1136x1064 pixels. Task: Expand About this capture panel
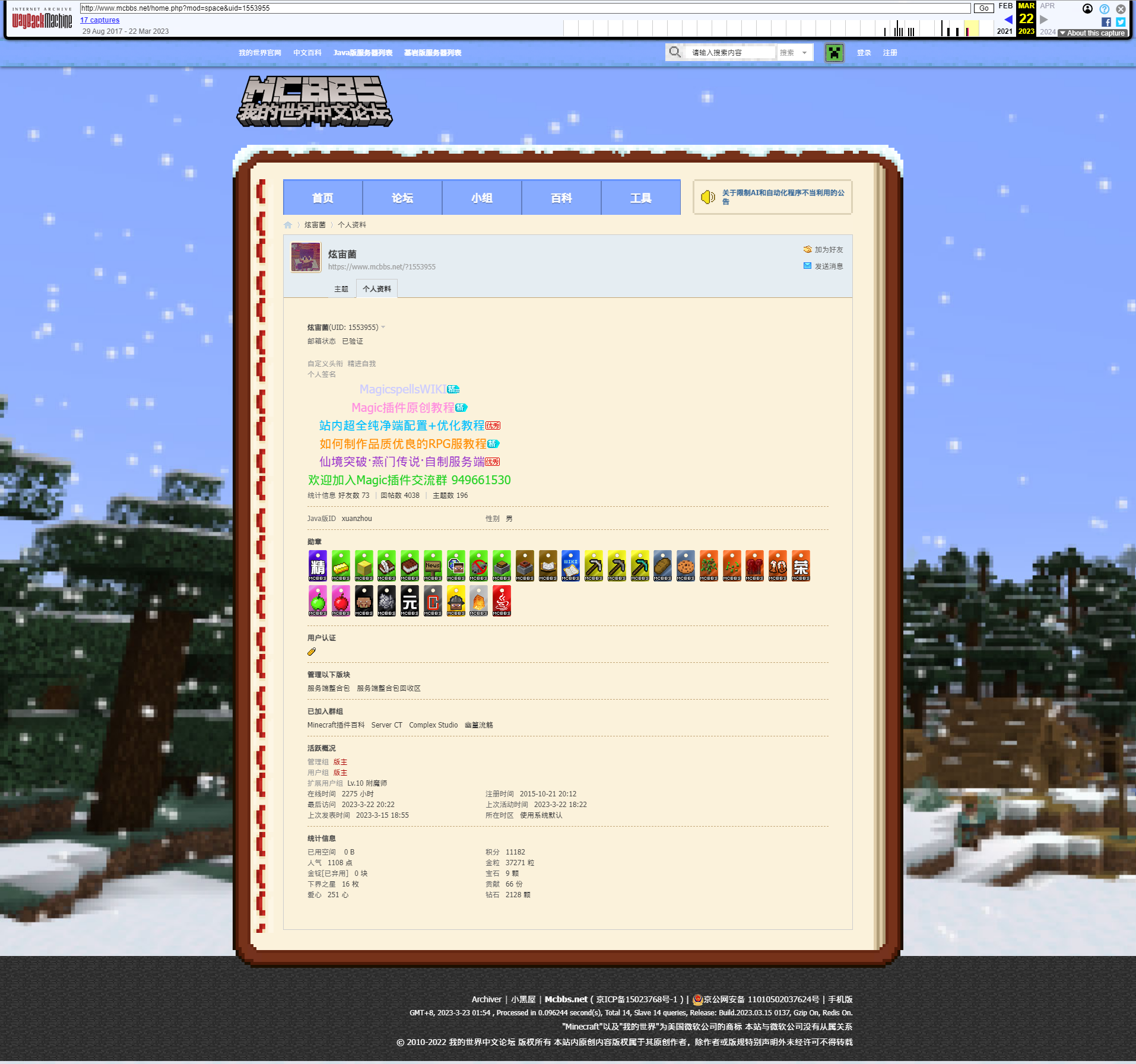(1092, 33)
